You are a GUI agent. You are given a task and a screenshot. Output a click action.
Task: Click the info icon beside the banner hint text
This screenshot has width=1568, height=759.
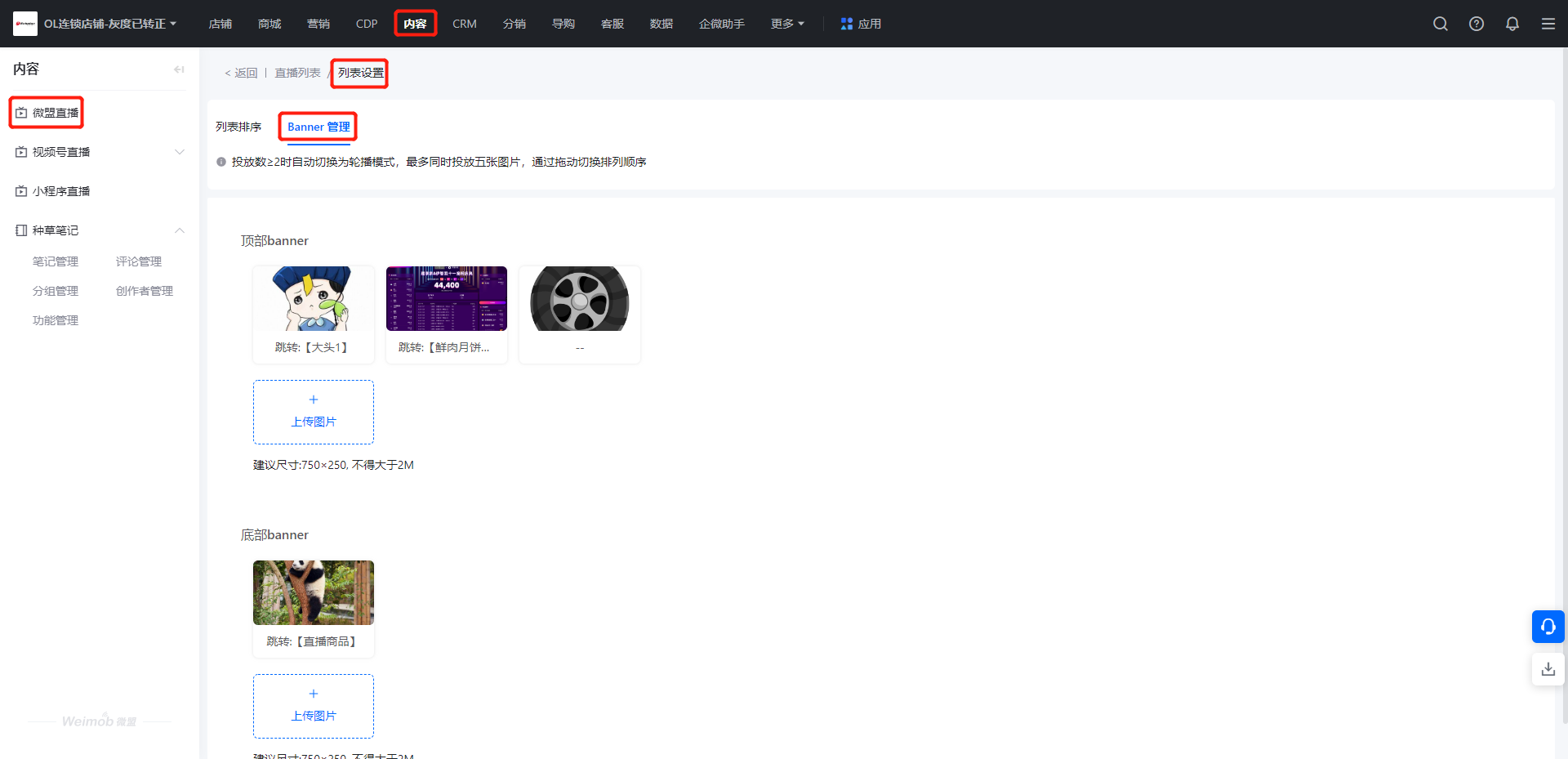221,162
